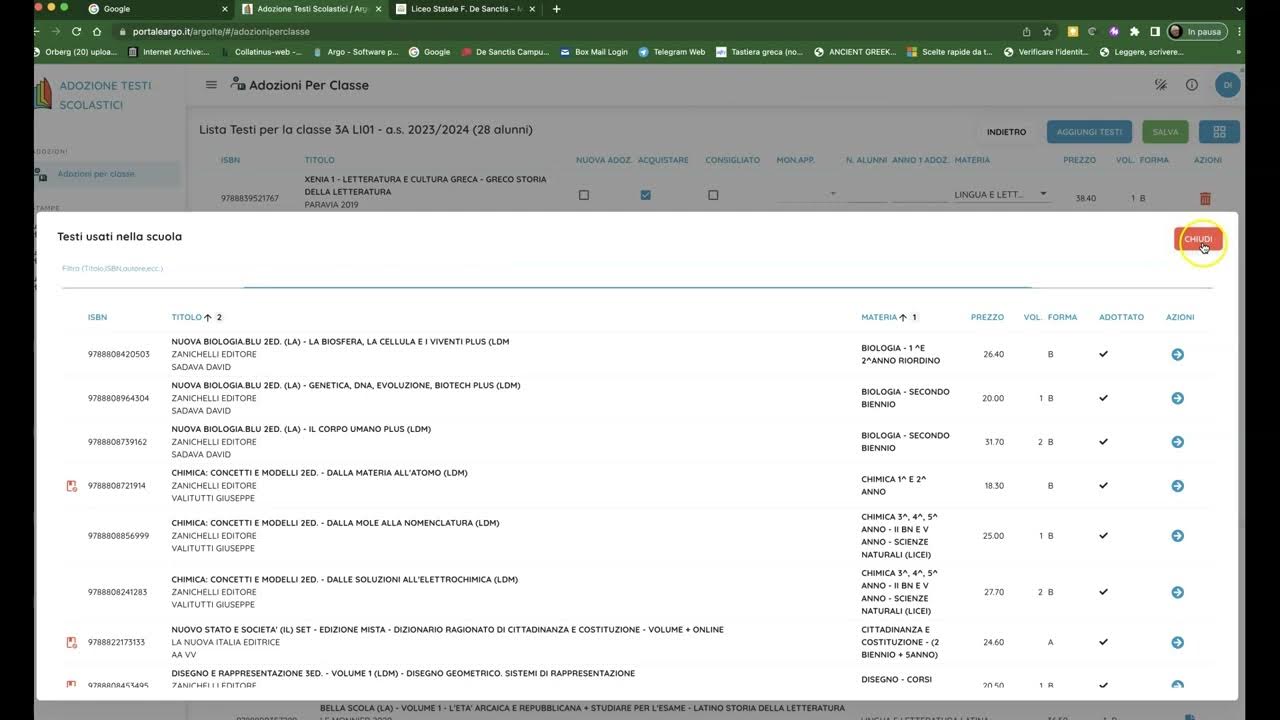Add Dalle soluzioni all'elettrochimica book via its arrow
Image resolution: width=1280 pixels, height=720 pixels.
(1177, 592)
